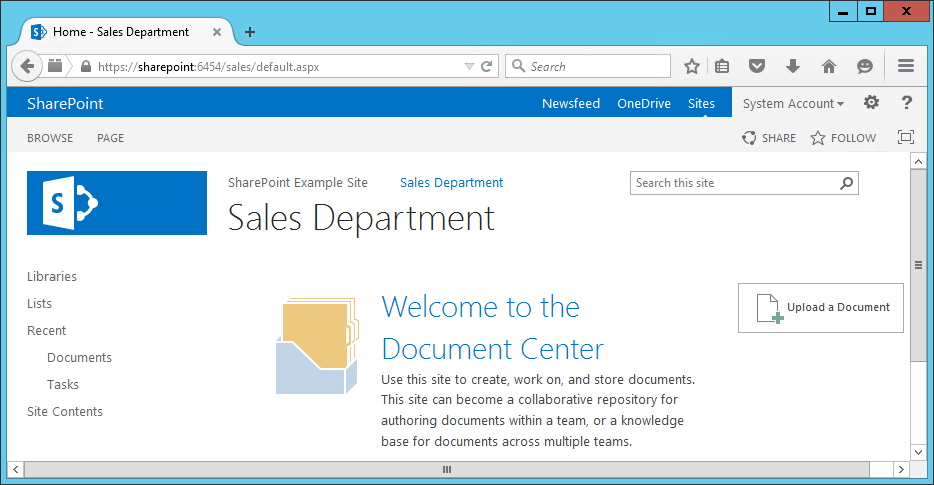Image resolution: width=934 pixels, height=485 pixels.
Task: Open the Firefox hamburger menu
Action: [x=906, y=66]
